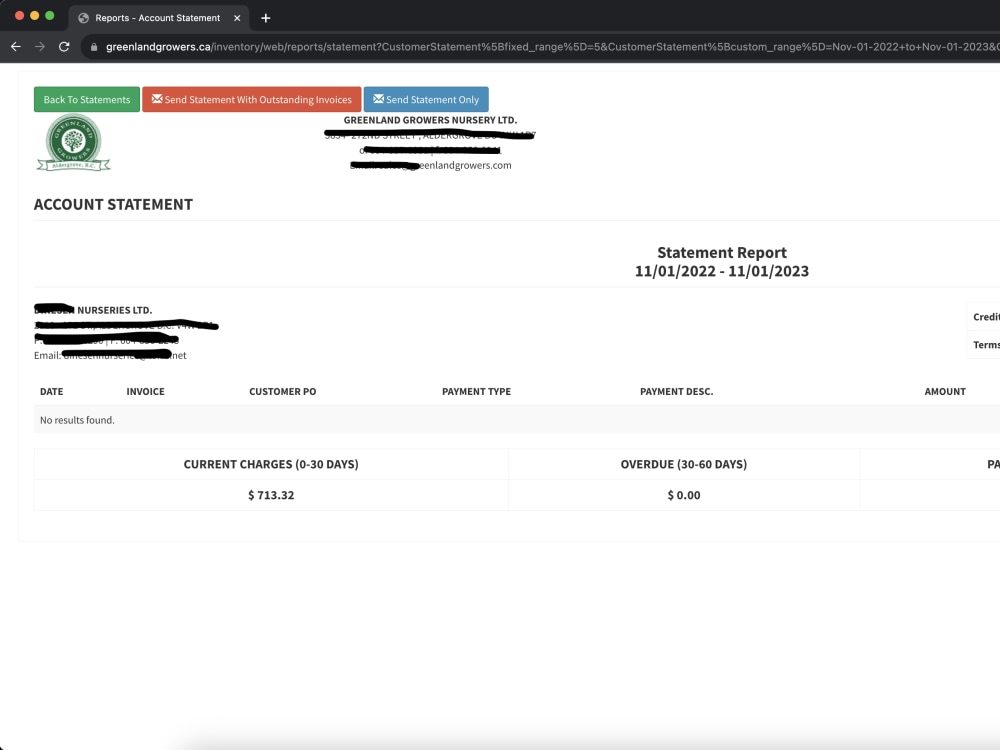Close the Reports - Account Statement tab
1000x750 pixels.
click(x=237, y=18)
